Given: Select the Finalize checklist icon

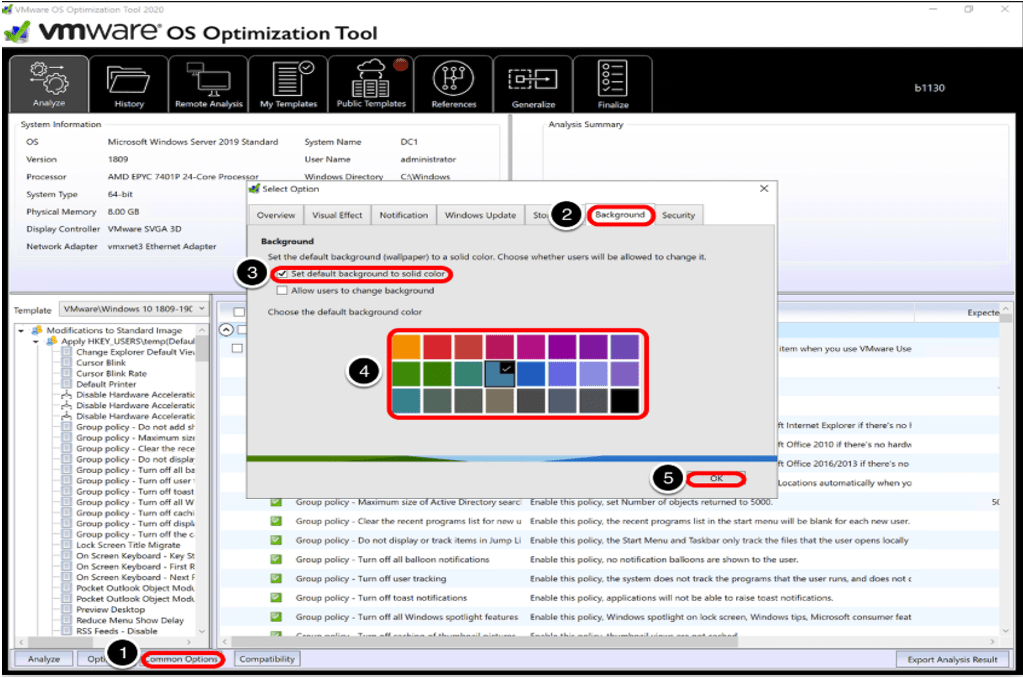Looking at the screenshot, I should click(x=613, y=84).
